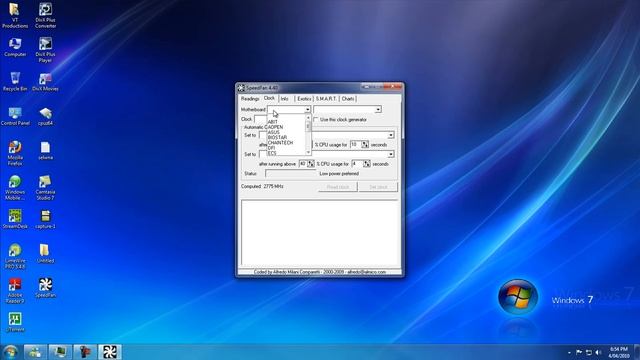
Task: Click Action Center flag tray icon
Action: click(579, 352)
